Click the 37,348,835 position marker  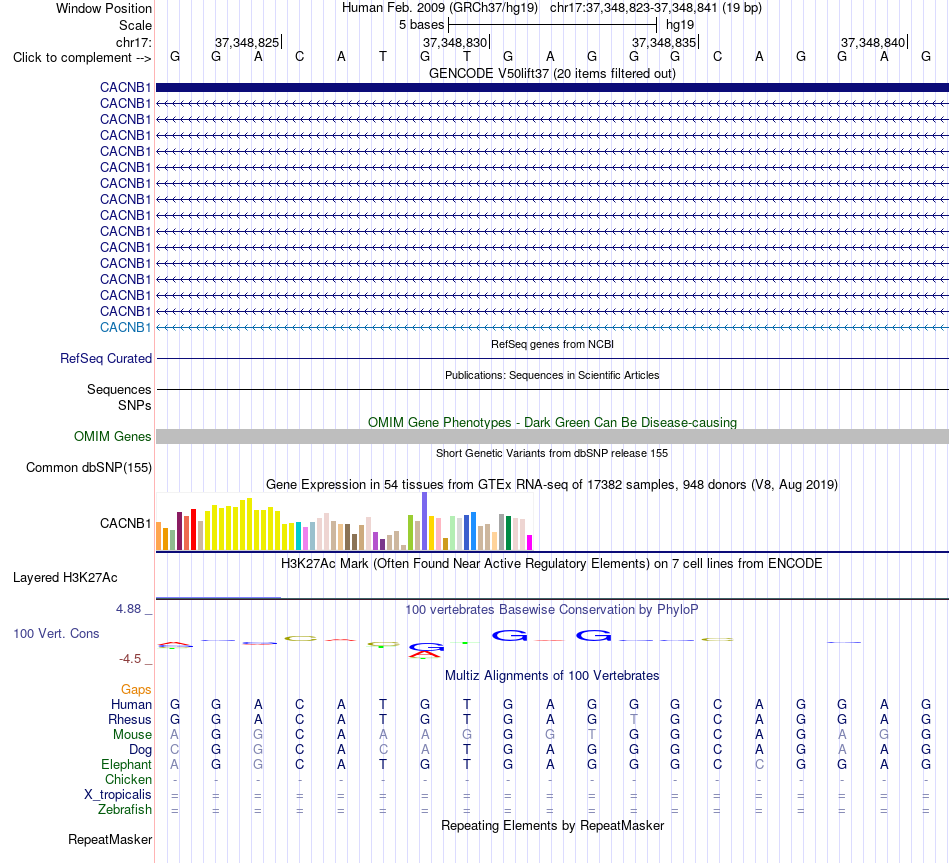(x=665, y=42)
